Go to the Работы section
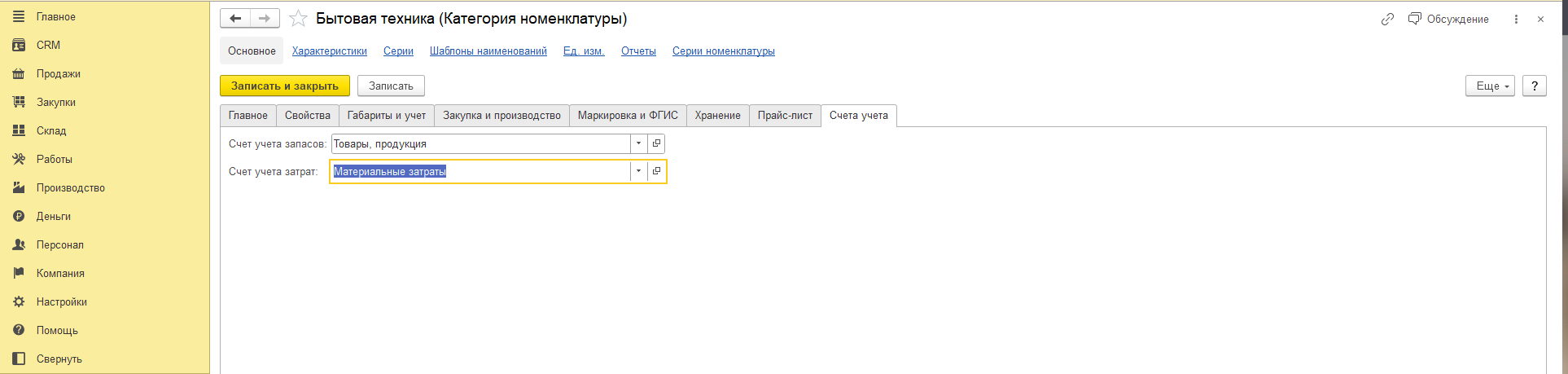 coord(54,159)
